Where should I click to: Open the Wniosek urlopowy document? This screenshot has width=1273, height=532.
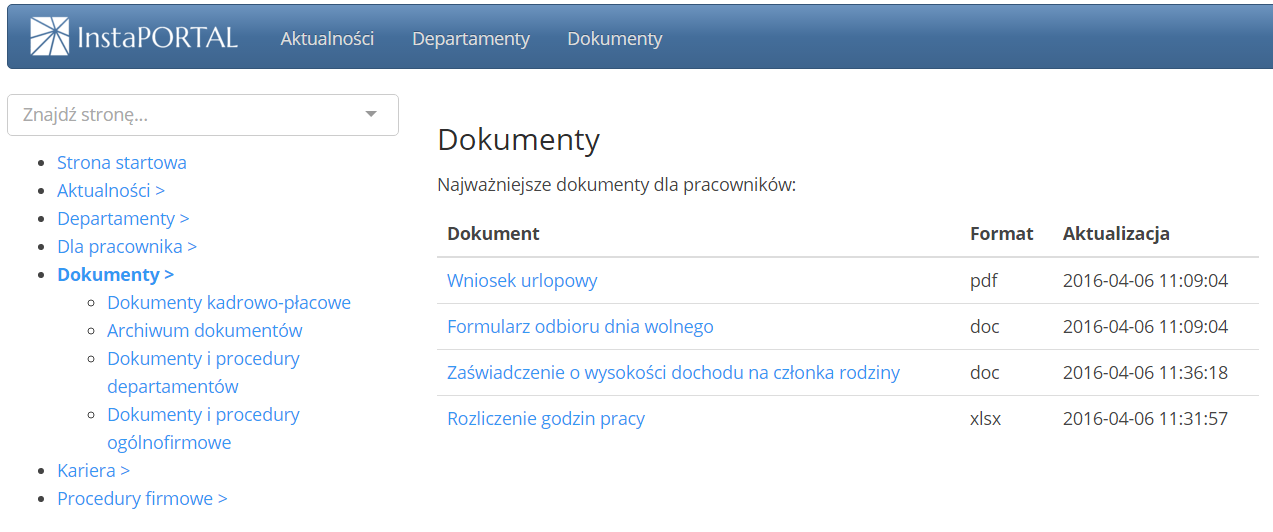coord(521,280)
